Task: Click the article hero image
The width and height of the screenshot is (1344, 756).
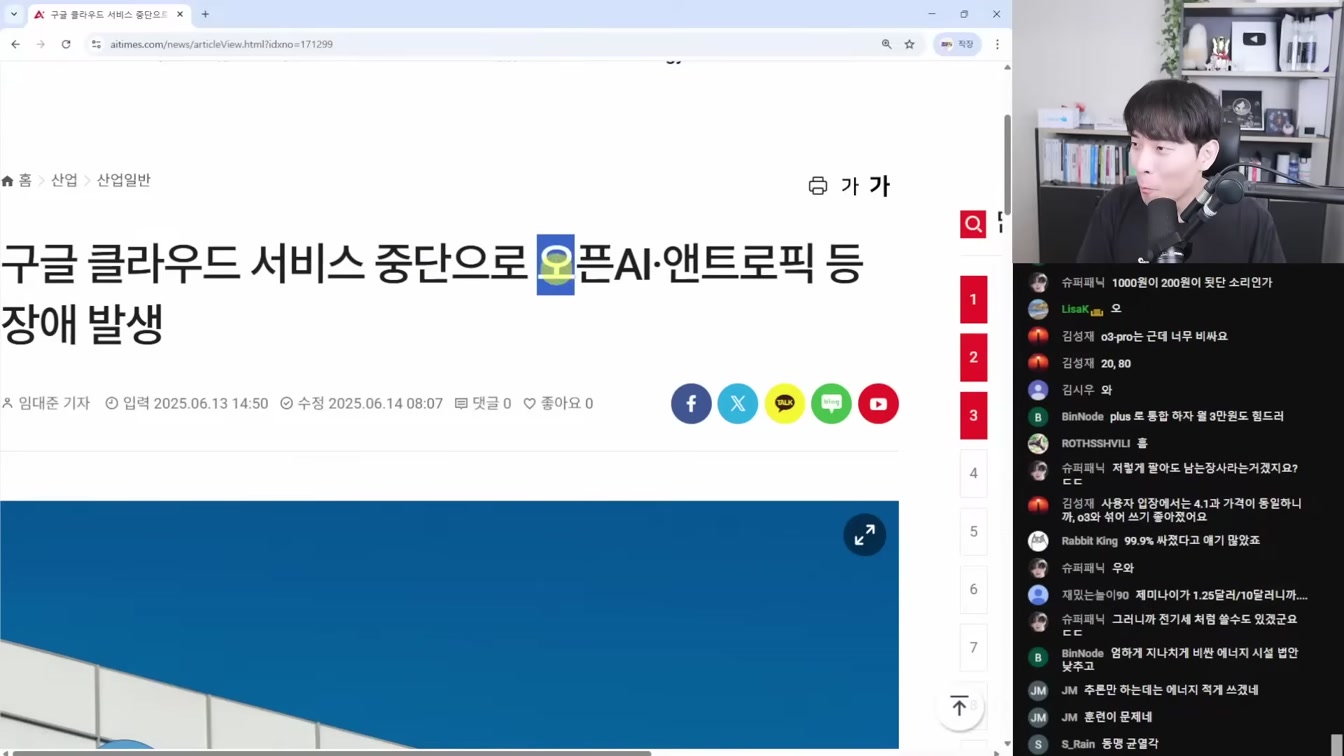Action: point(449,625)
